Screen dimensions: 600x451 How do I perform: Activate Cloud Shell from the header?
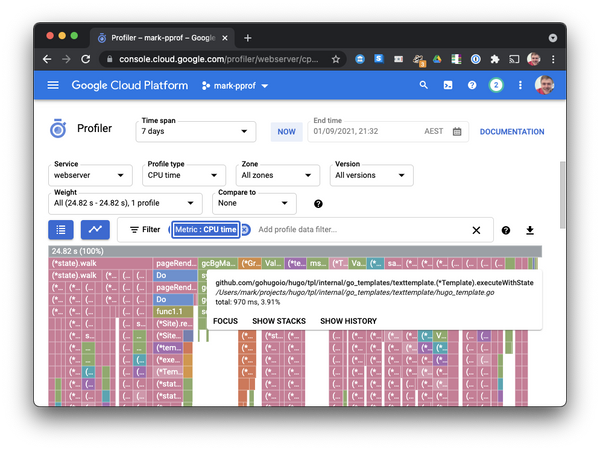448,86
